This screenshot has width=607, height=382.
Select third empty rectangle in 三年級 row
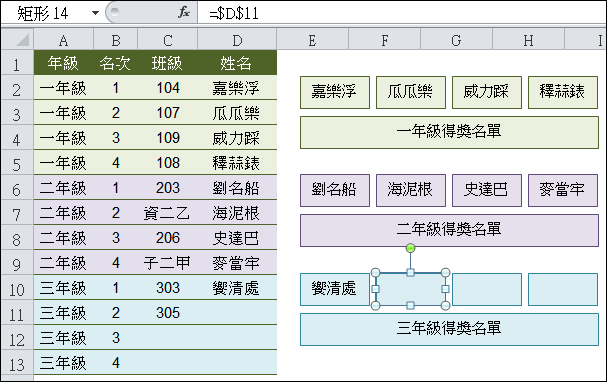pyautogui.click(x=487, y=289)
